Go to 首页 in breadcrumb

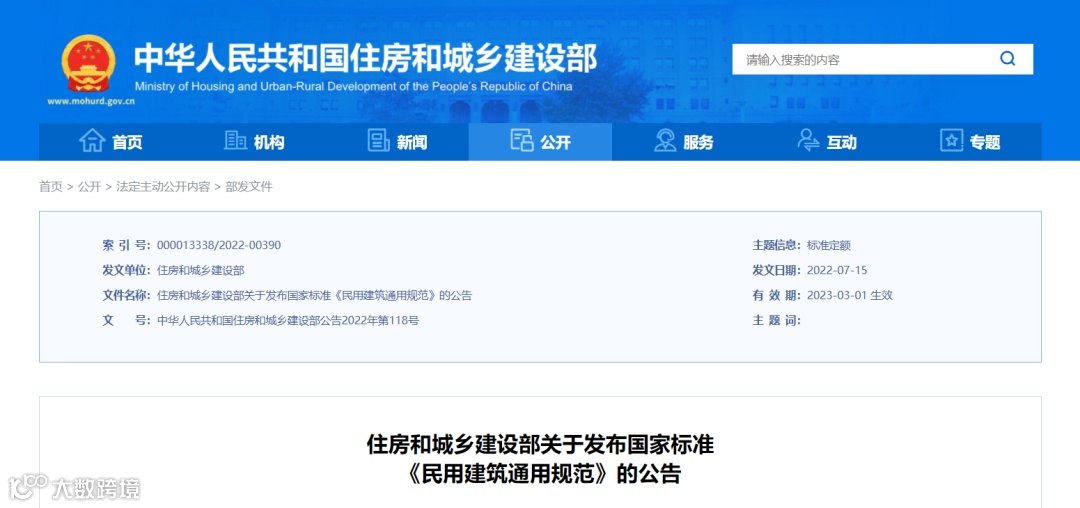pyautogui.click(x=51, y=187)
